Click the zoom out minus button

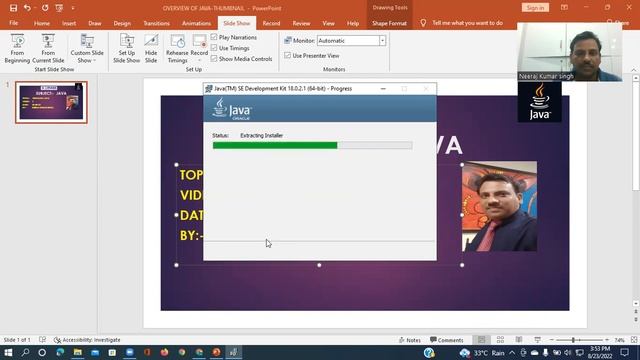pyautogui.click(x=552, y=340)
